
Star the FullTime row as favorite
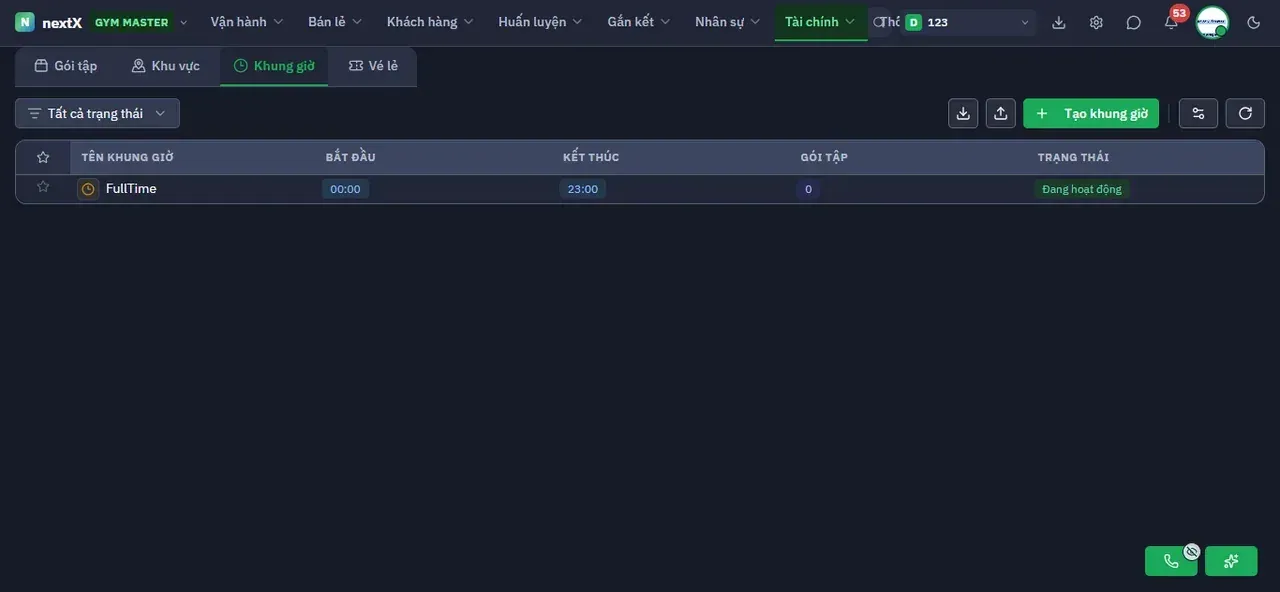click(x=43, y=187)
